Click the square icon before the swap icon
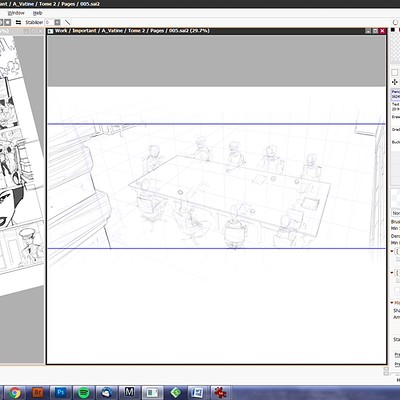This screenshot has width=400, height=400. point(8,22)
